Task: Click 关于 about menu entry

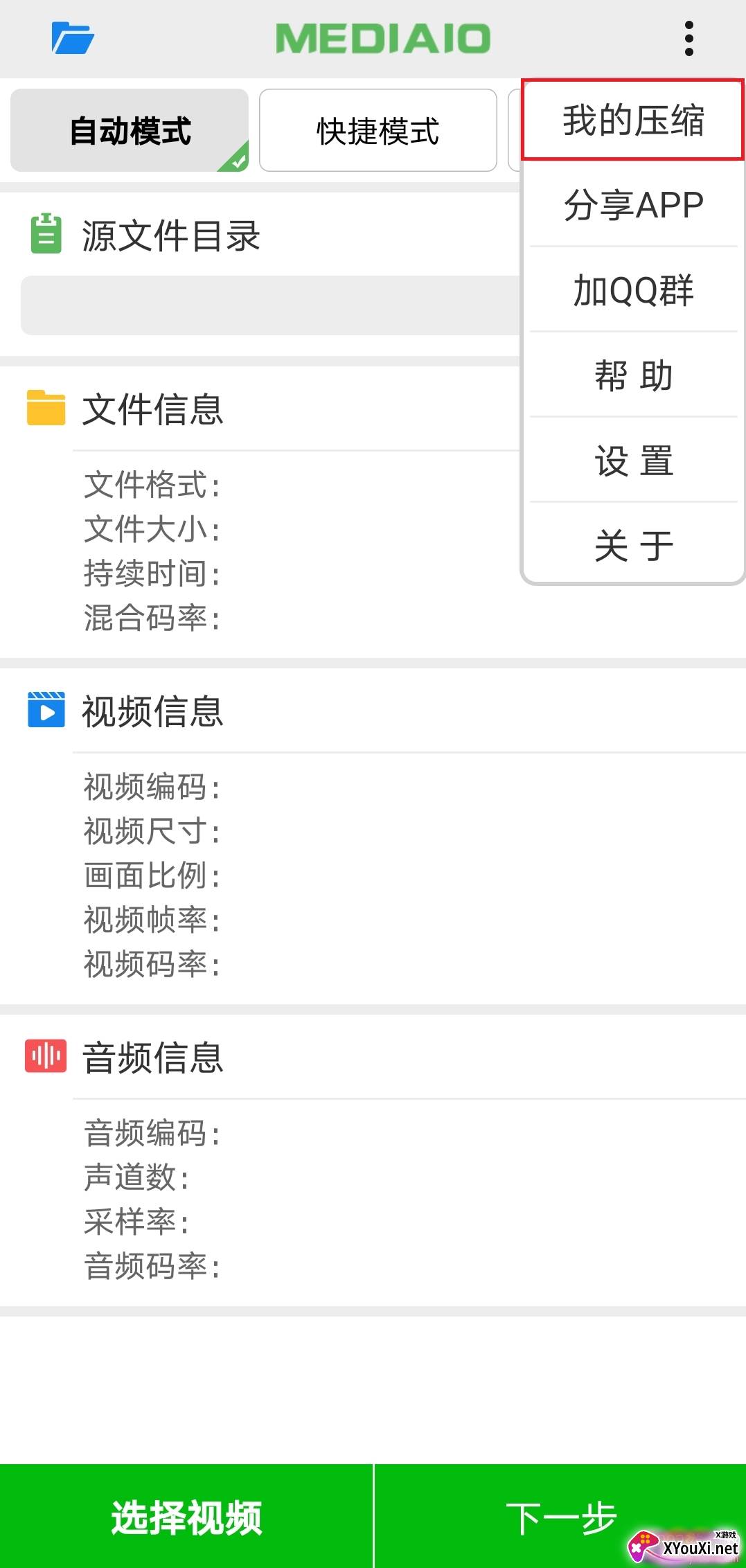Action: coord(633,545)
